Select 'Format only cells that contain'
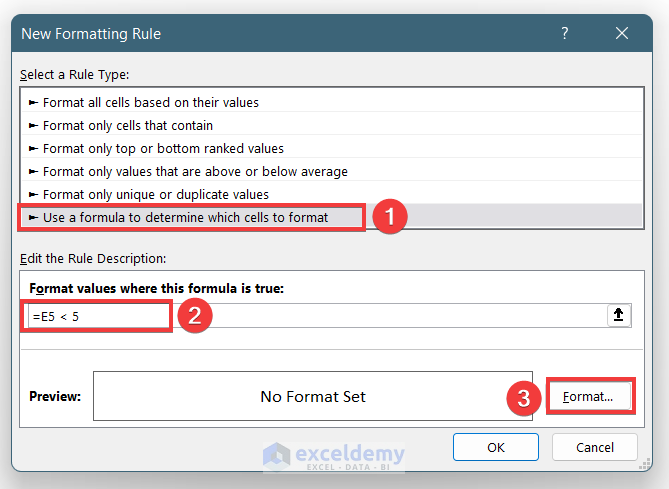Viewport: 669px width, 489px height. [127, 126]
